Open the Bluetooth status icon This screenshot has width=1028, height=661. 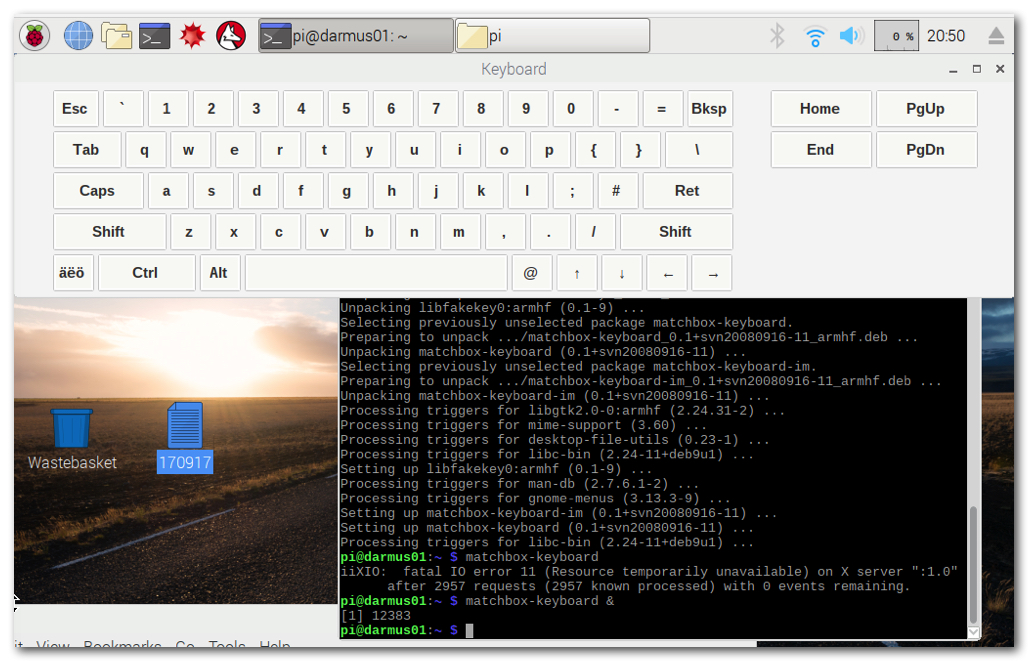coord(778,33)
